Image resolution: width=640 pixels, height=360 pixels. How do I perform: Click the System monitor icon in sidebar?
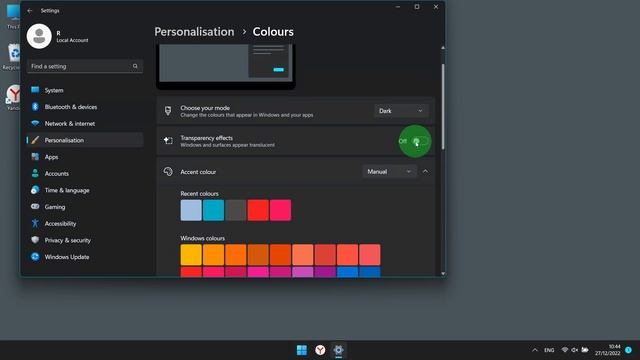pyautogui.click(x=35, y=90)
